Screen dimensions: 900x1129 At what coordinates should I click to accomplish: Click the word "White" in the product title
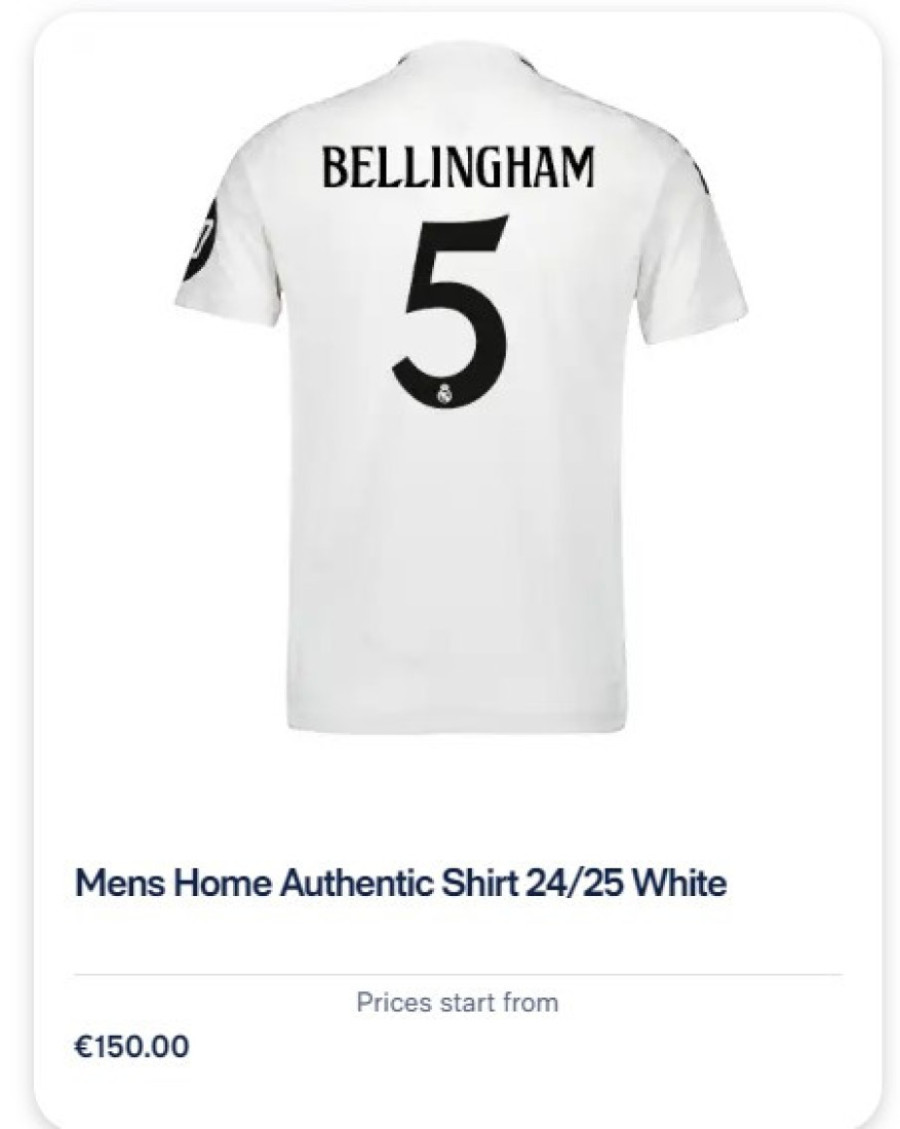(679, 883)
